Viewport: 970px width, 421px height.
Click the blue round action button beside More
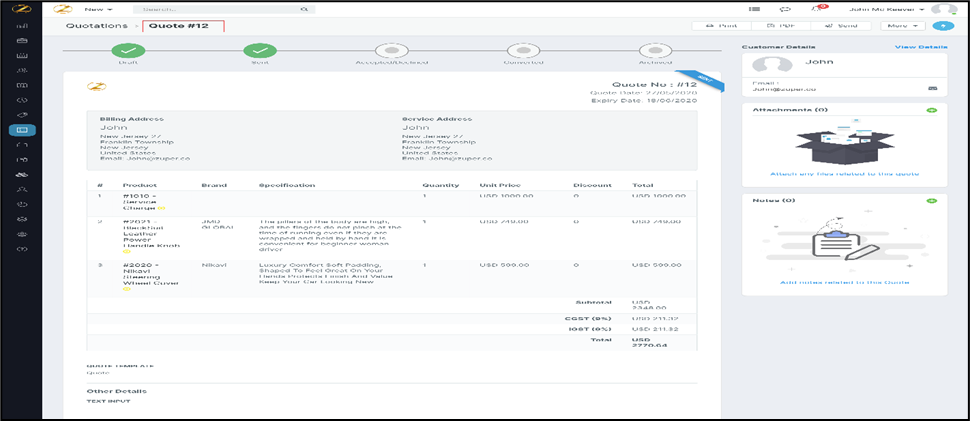[x=942, y=25]
